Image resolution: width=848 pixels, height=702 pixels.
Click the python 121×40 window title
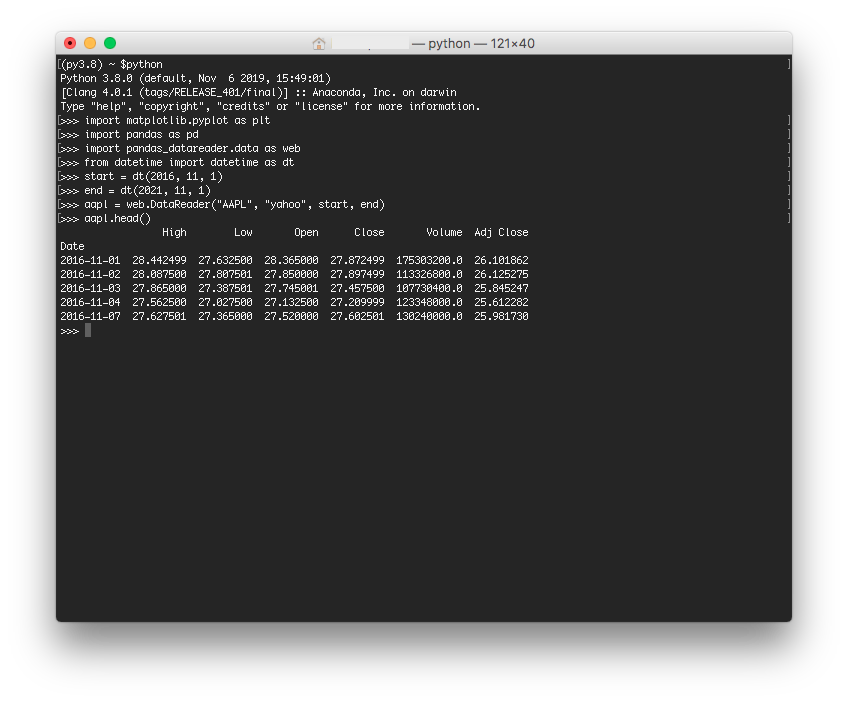click(x=473, y=44)
